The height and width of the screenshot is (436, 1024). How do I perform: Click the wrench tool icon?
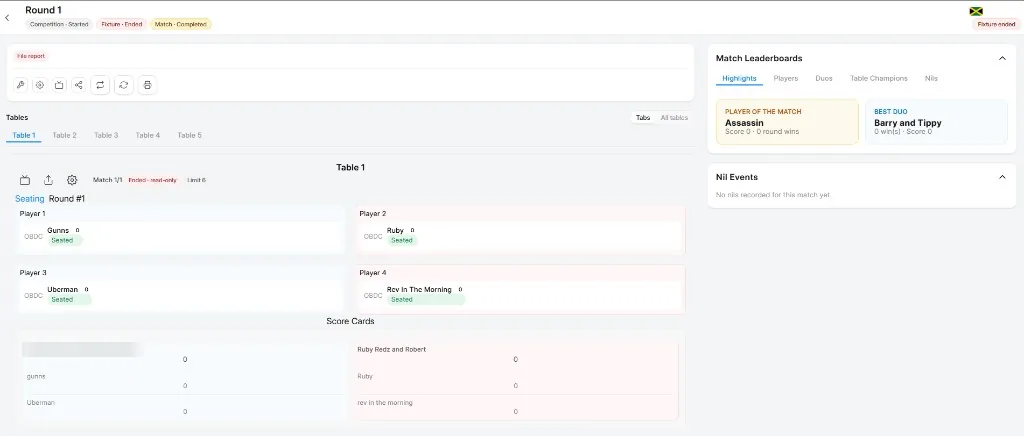coord(21,85)
